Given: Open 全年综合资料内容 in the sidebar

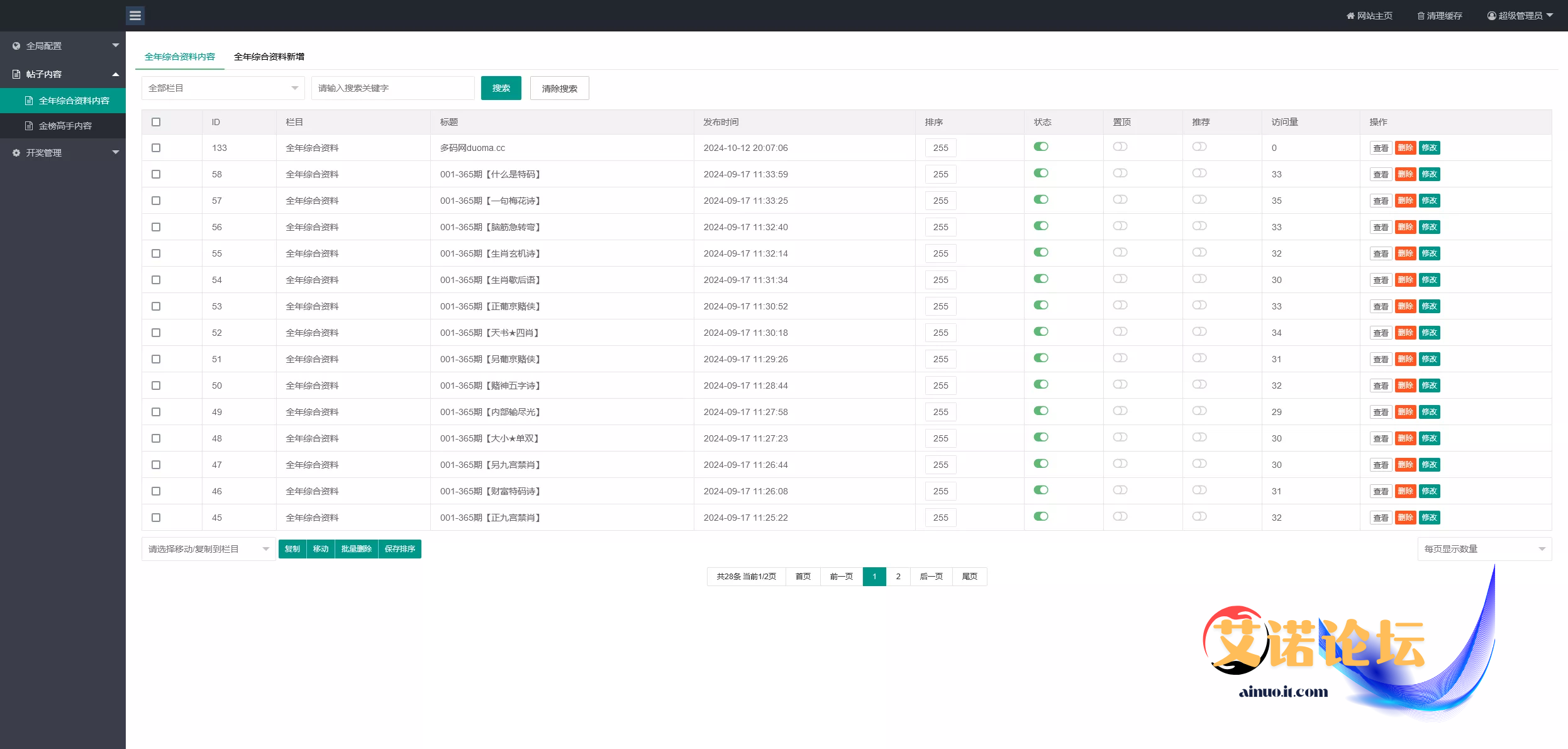Looking at the screenshot, I should (x=63, y=101).
